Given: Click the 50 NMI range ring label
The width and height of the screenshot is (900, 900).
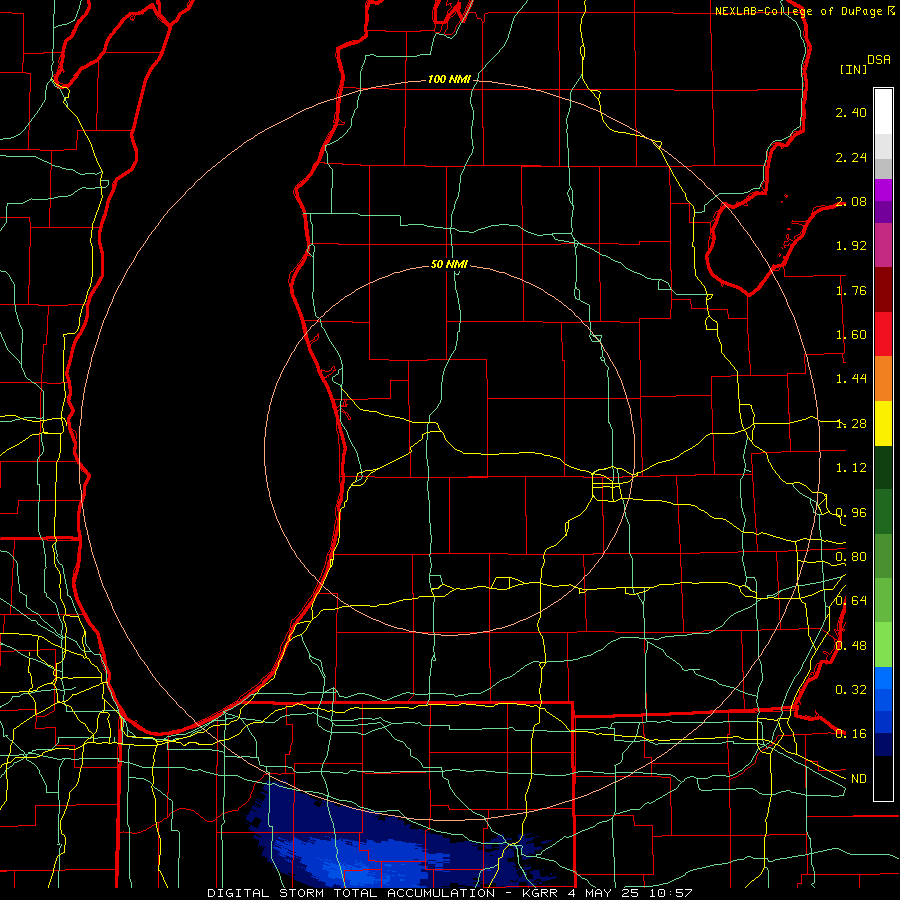Looking at the screenshot, I should [x=449, y=264].
